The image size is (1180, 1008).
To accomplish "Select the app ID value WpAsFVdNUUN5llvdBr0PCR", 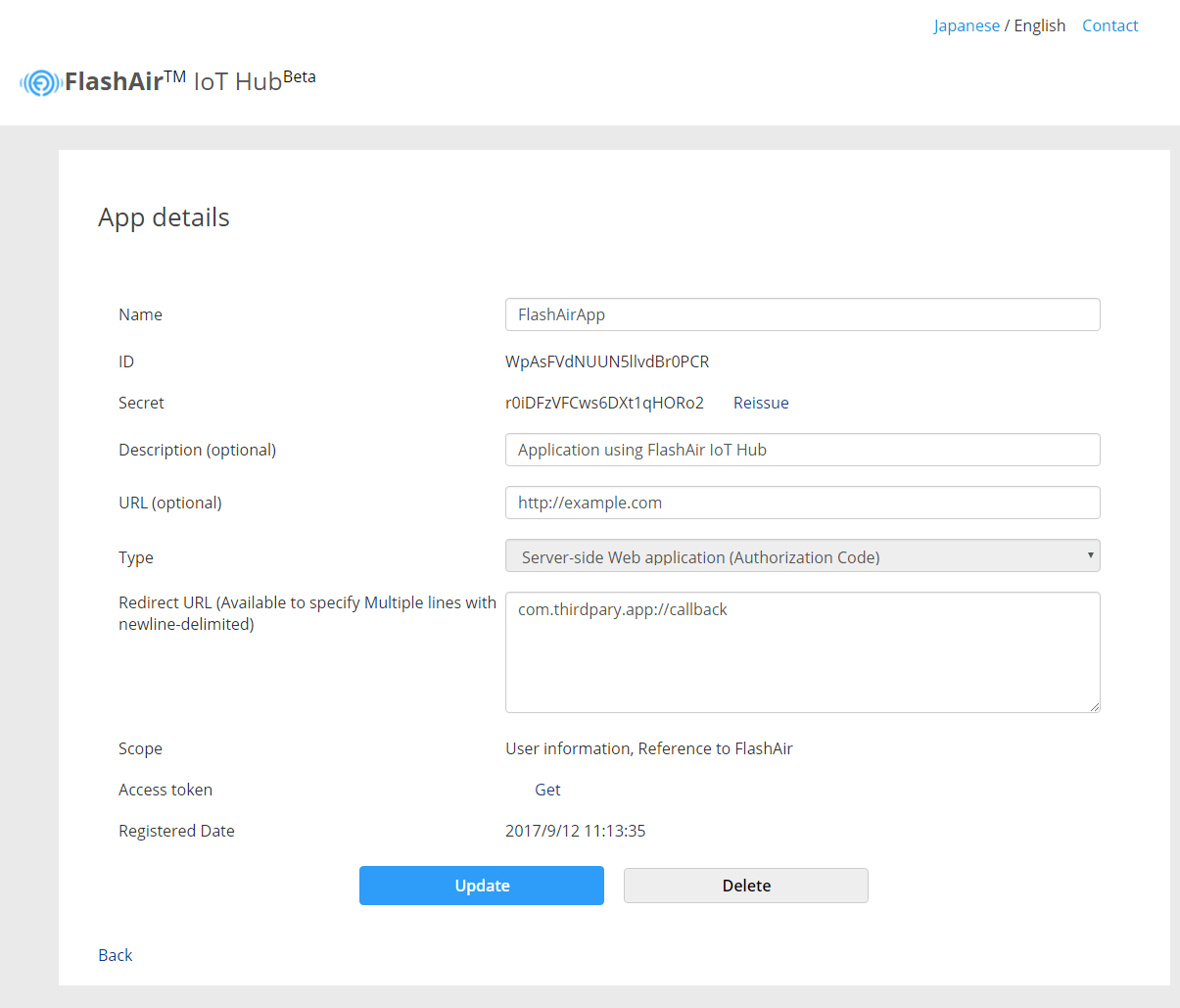I will 607,360.
